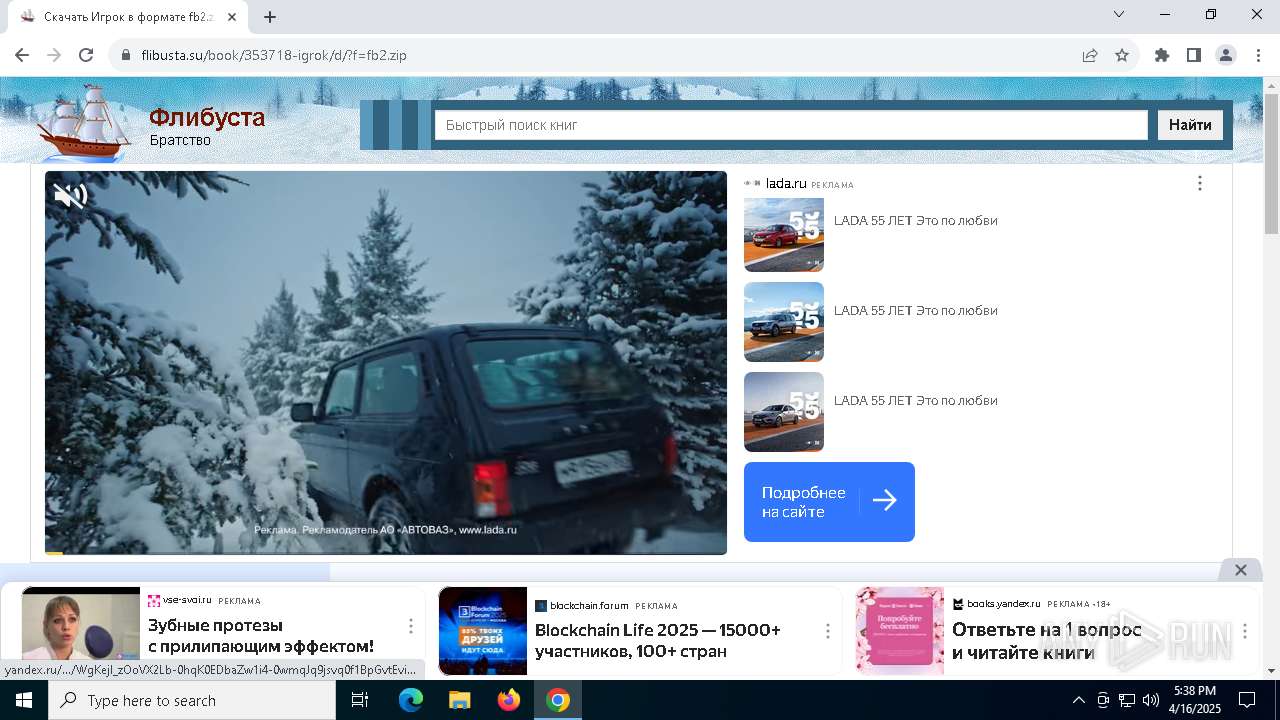Open the Windows Start menu
This screenshot has width=1280, height=720.
point(24,700)
